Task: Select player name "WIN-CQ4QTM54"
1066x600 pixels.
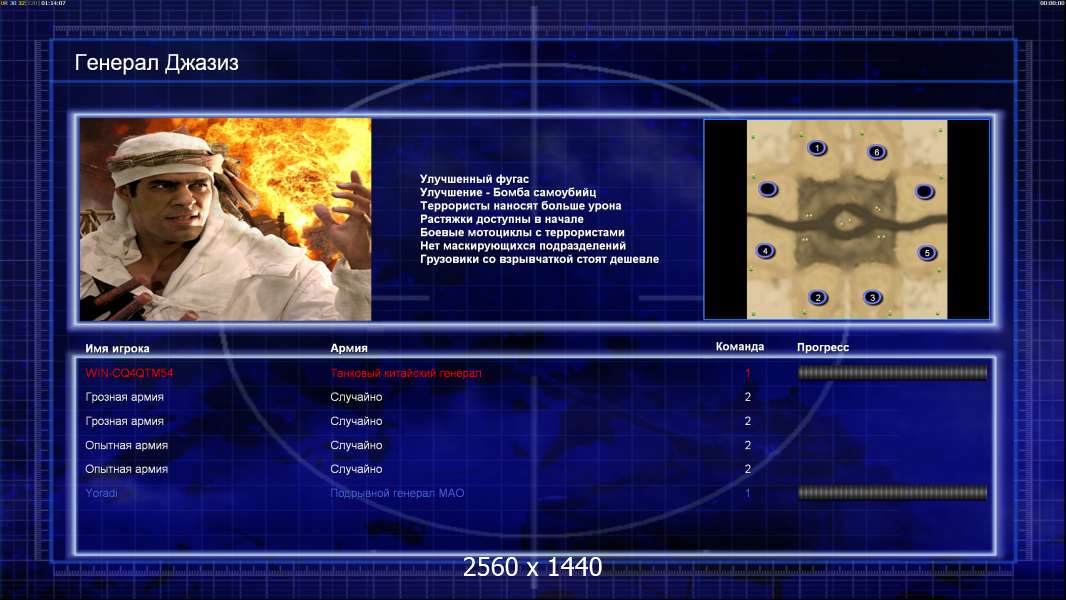Action: click(129, 373)
